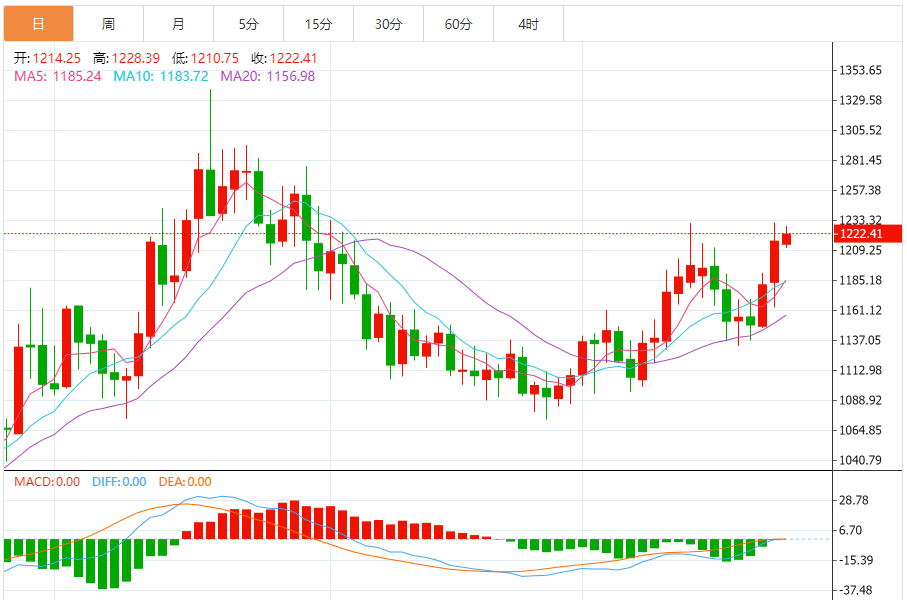Open the 60分 timeframe tab
This screenshot has width=907, height=600.
pos(458,24)
